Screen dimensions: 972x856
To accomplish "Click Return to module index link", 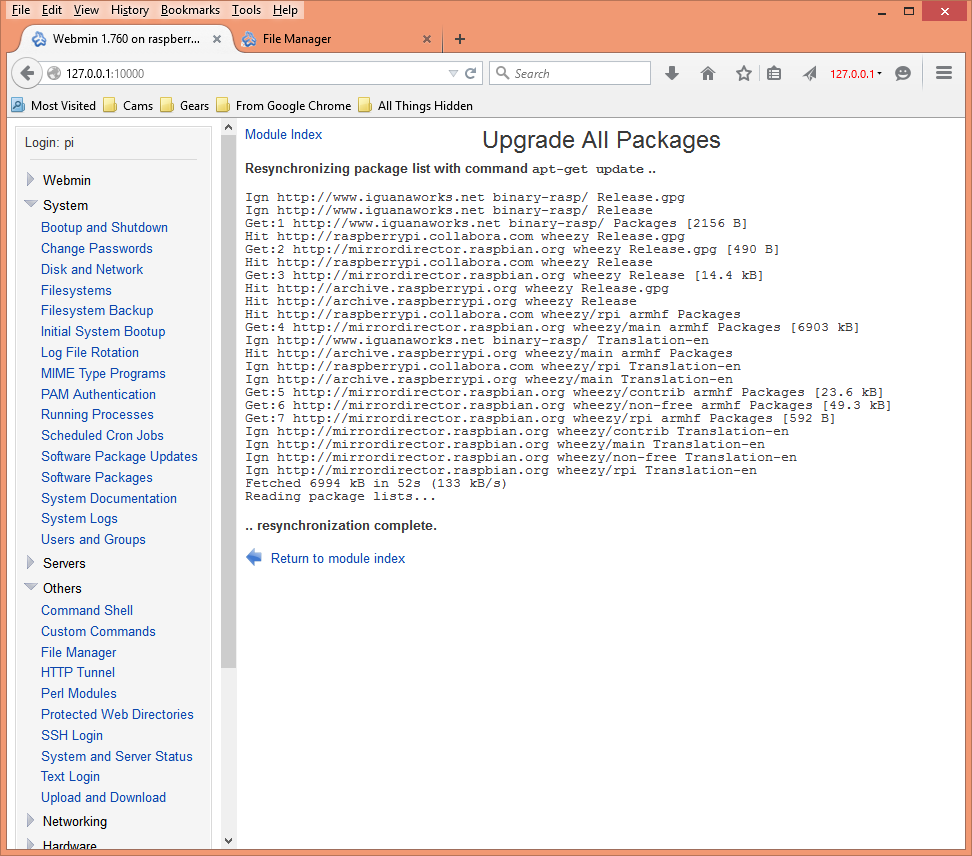I will click(338, 558).
